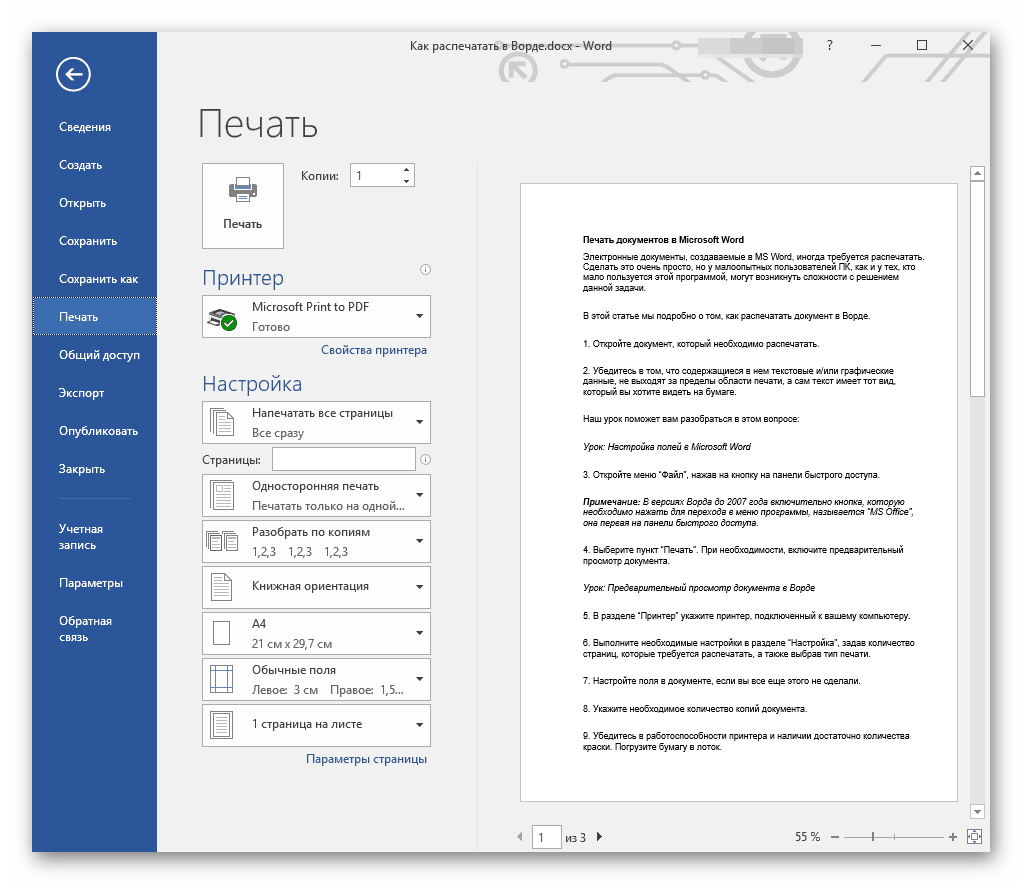Go to next page in preview

[x=599, y=837]
